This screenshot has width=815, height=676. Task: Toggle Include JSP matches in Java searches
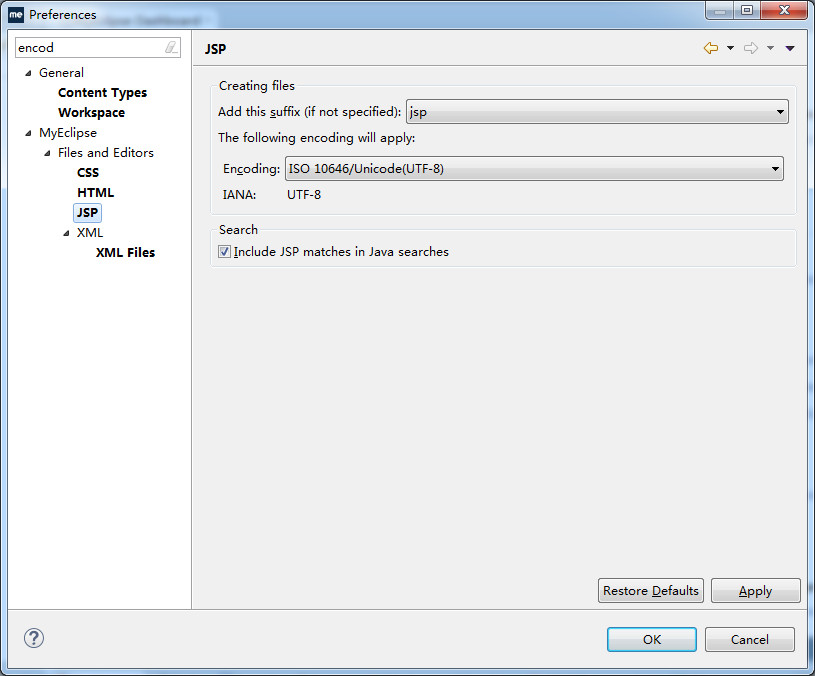point(225,252)
